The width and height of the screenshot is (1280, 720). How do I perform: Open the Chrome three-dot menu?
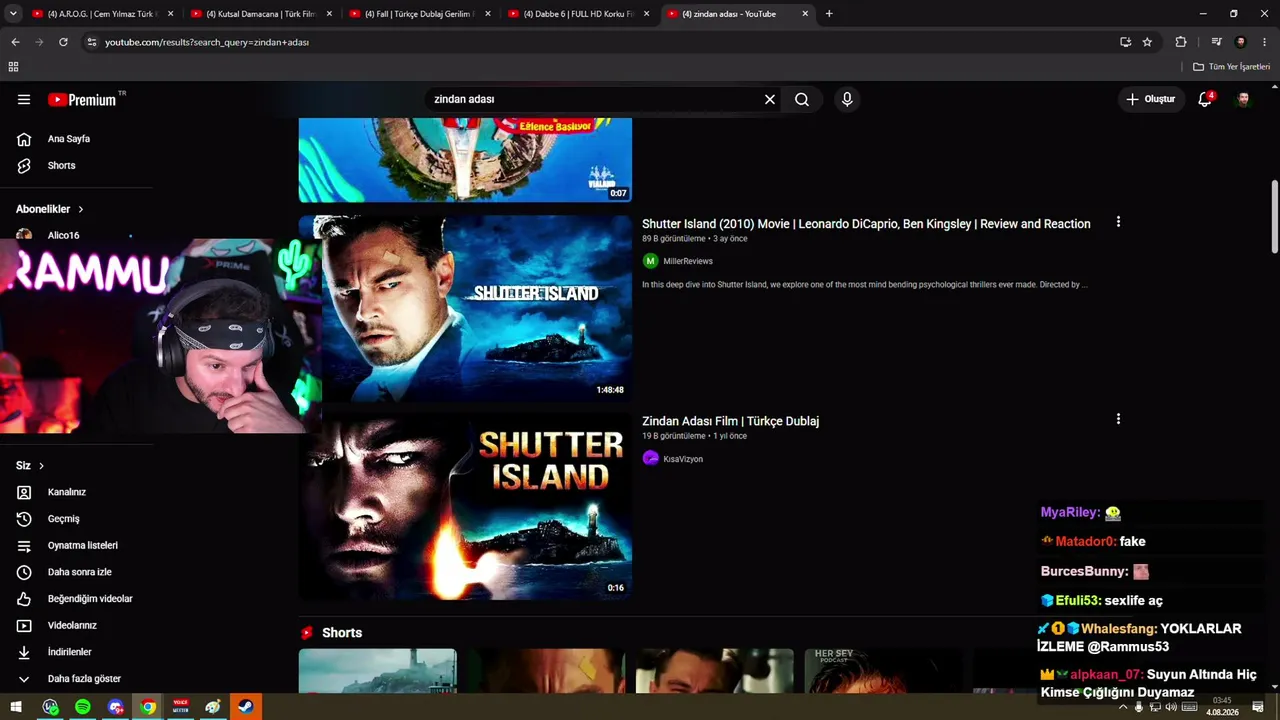click(x=1266, y=42)
